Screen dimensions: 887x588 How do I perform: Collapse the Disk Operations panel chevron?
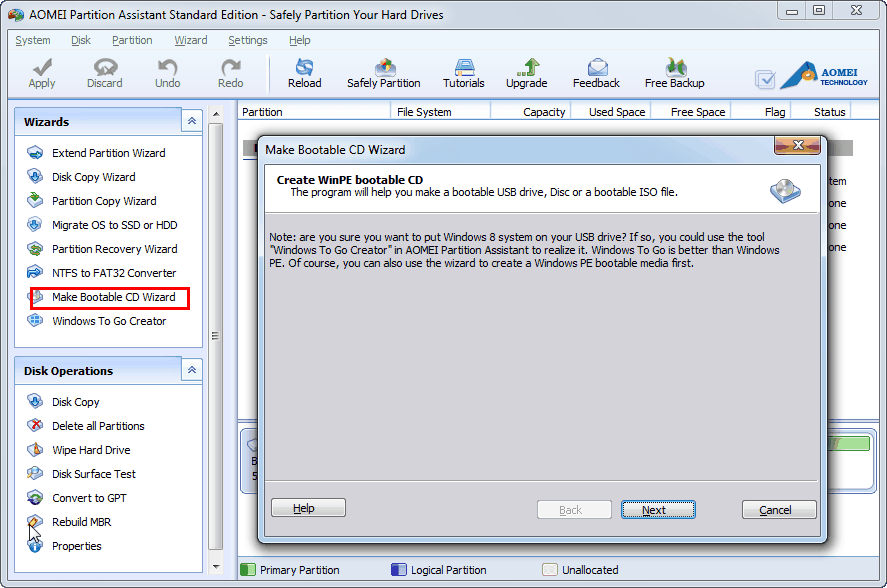[x=192, y=370]
